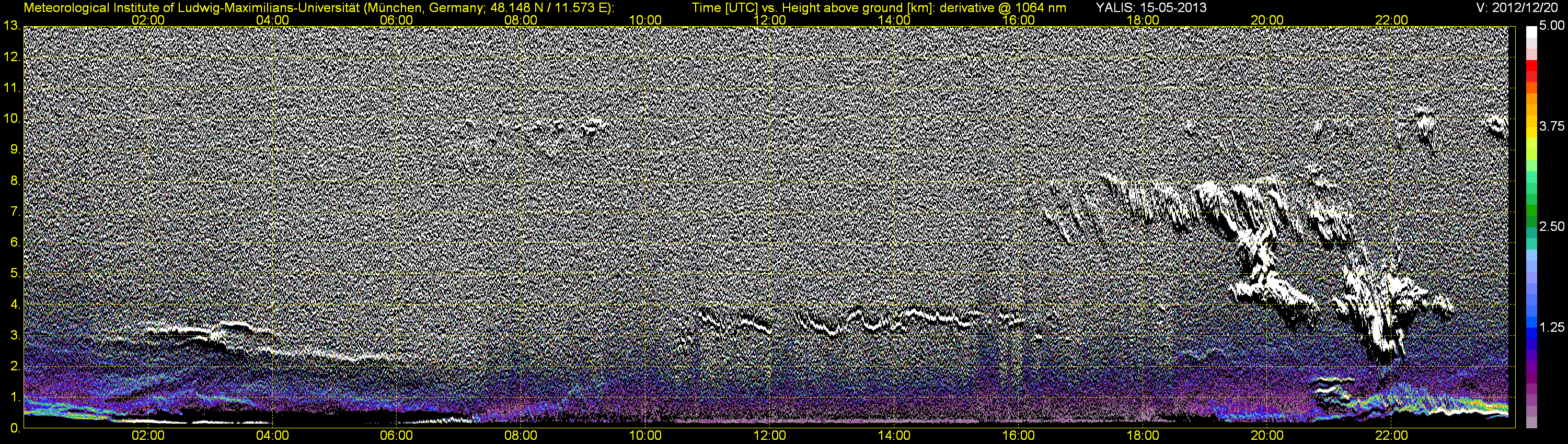Click the 14:00 label on the bottom time axis
This screenshot has height=444, width=1568.
pos(894,436)
